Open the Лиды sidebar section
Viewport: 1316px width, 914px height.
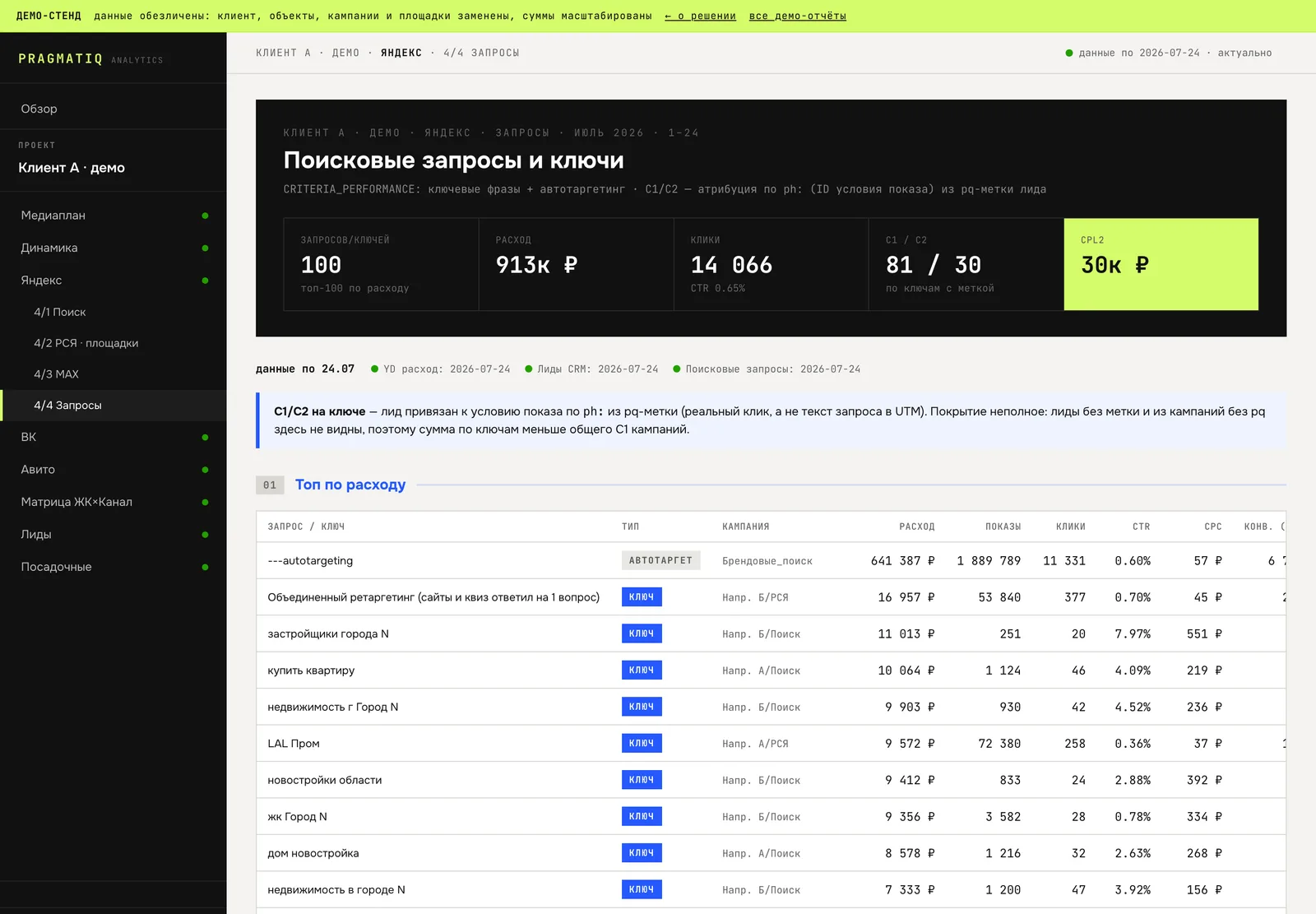pyautogui.click(x=114, y=535)
